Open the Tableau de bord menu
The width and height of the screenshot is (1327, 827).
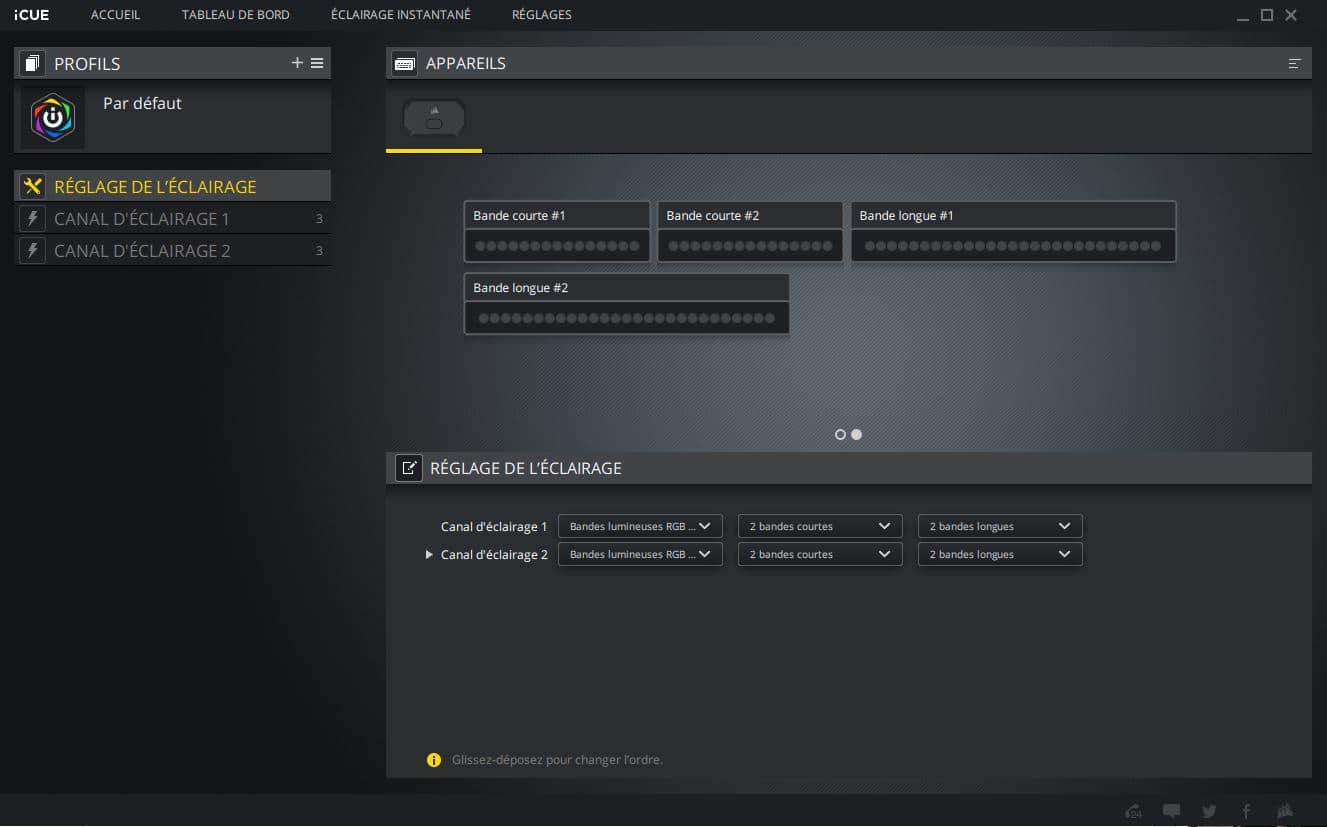(x=235, y=15)
